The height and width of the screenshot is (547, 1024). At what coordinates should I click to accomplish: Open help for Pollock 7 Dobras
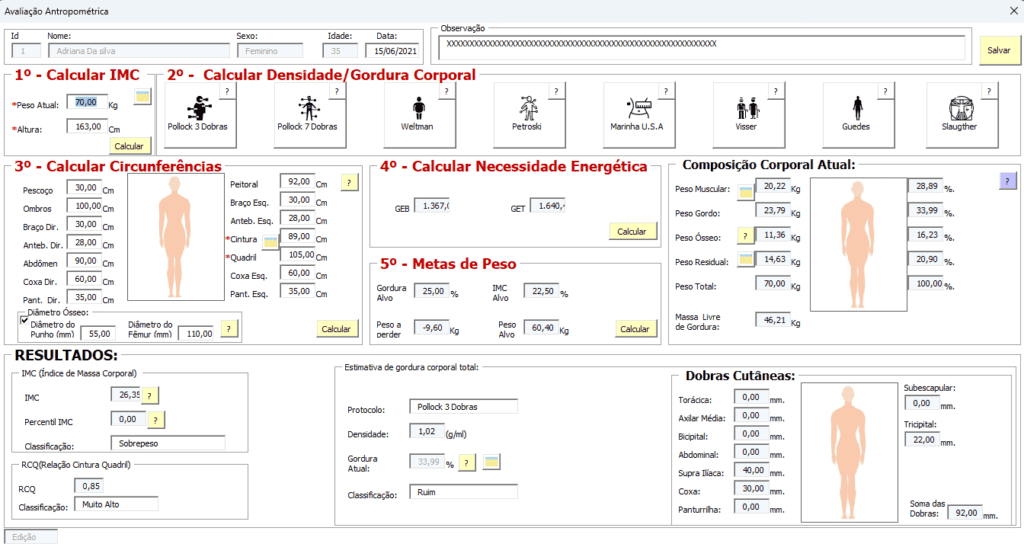[x=336, y=91]
